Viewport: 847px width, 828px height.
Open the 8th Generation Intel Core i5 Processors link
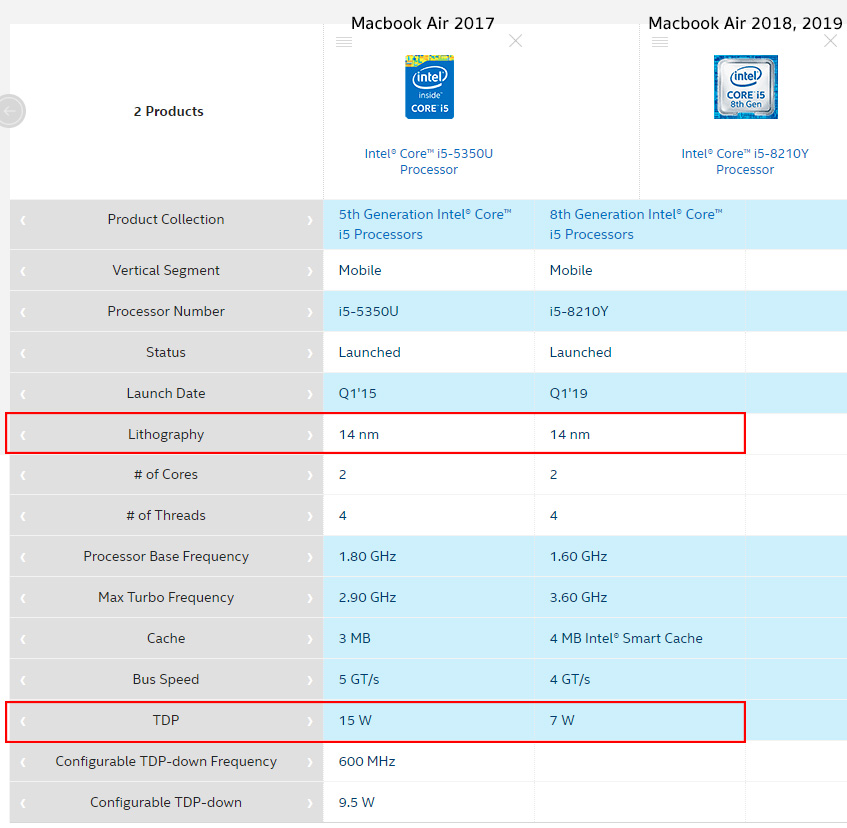(636, 224)
